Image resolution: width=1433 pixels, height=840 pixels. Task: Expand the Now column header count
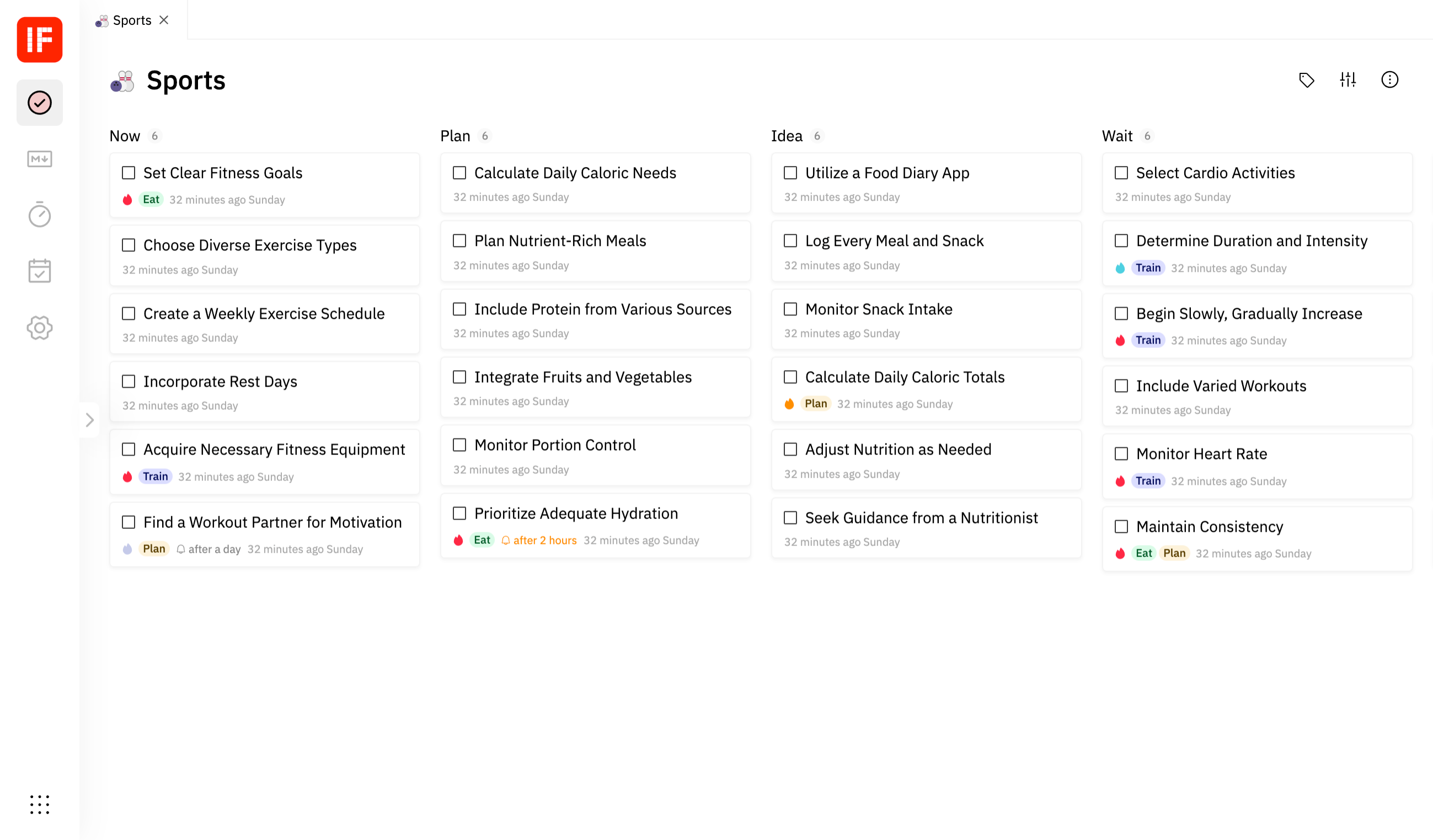(x=154, y=136)
